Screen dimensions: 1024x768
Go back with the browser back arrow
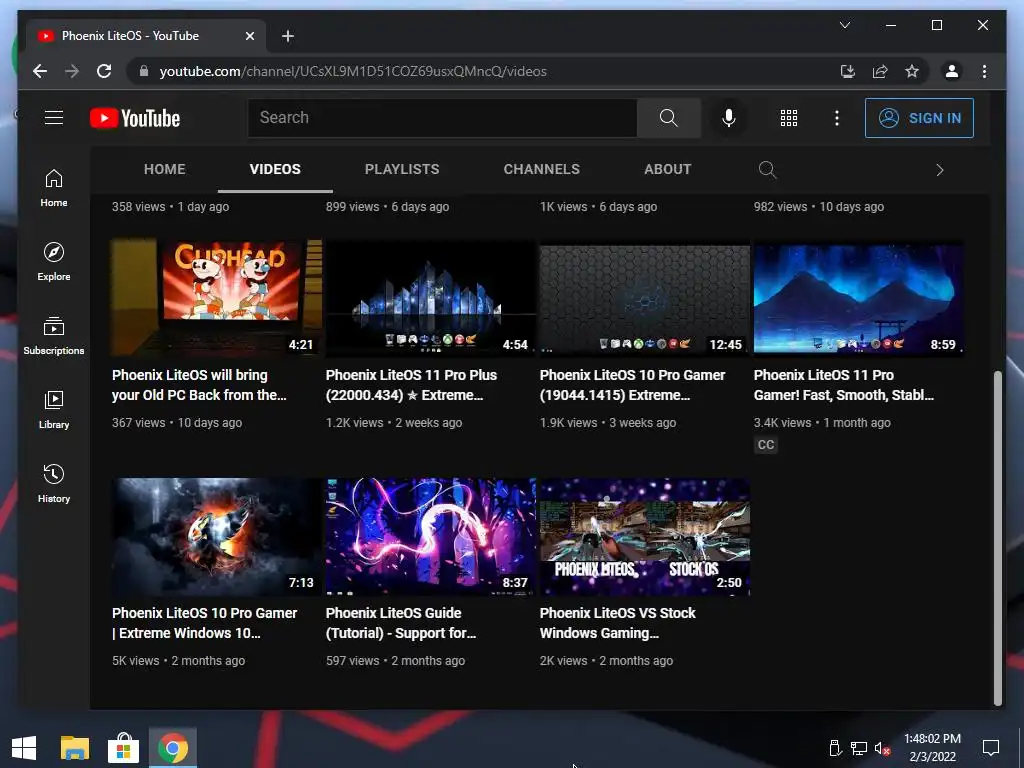[x=40, y=71]
